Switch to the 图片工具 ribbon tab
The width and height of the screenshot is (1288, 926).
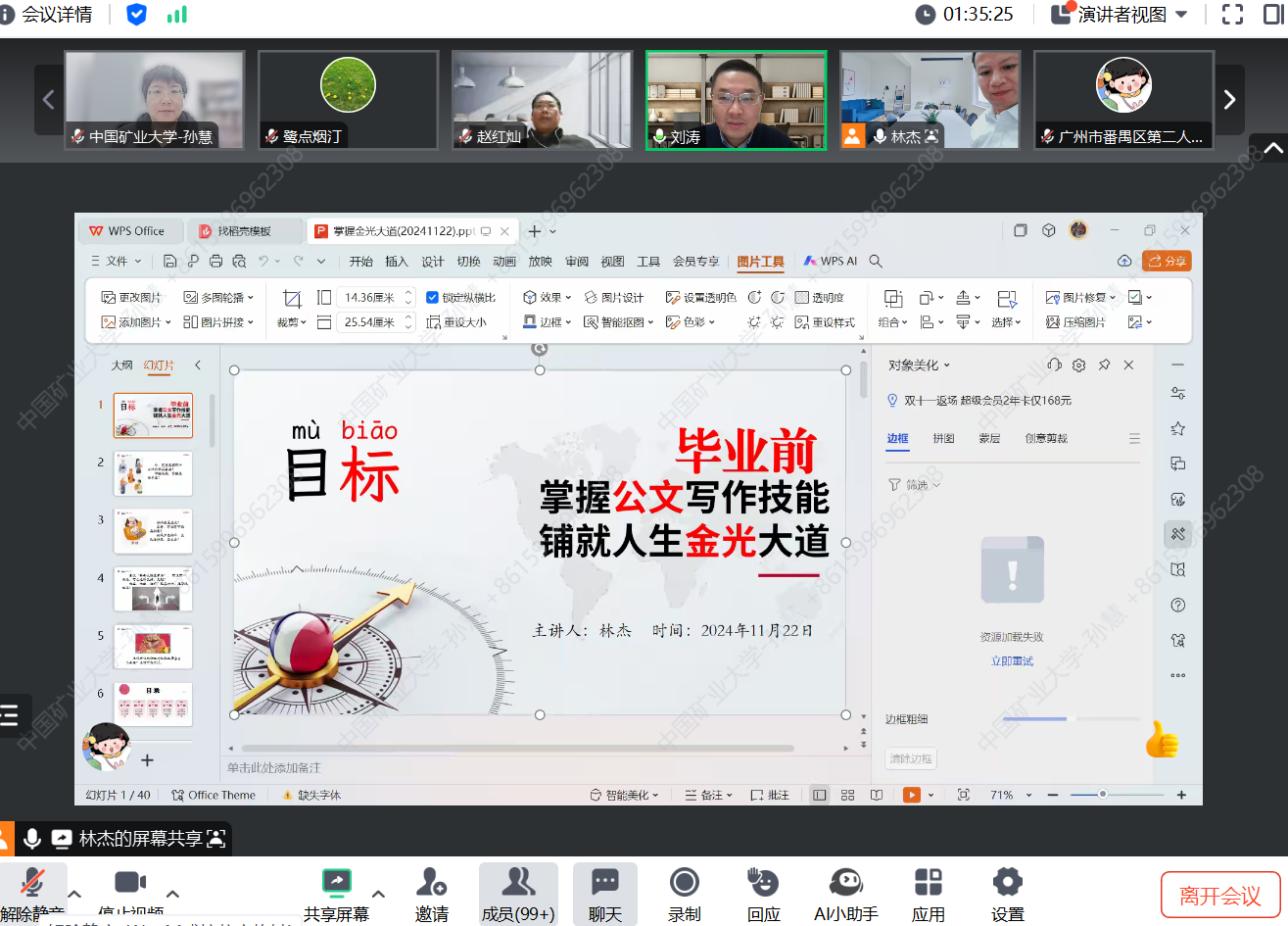pyautogui.click(x=760, y=262)
